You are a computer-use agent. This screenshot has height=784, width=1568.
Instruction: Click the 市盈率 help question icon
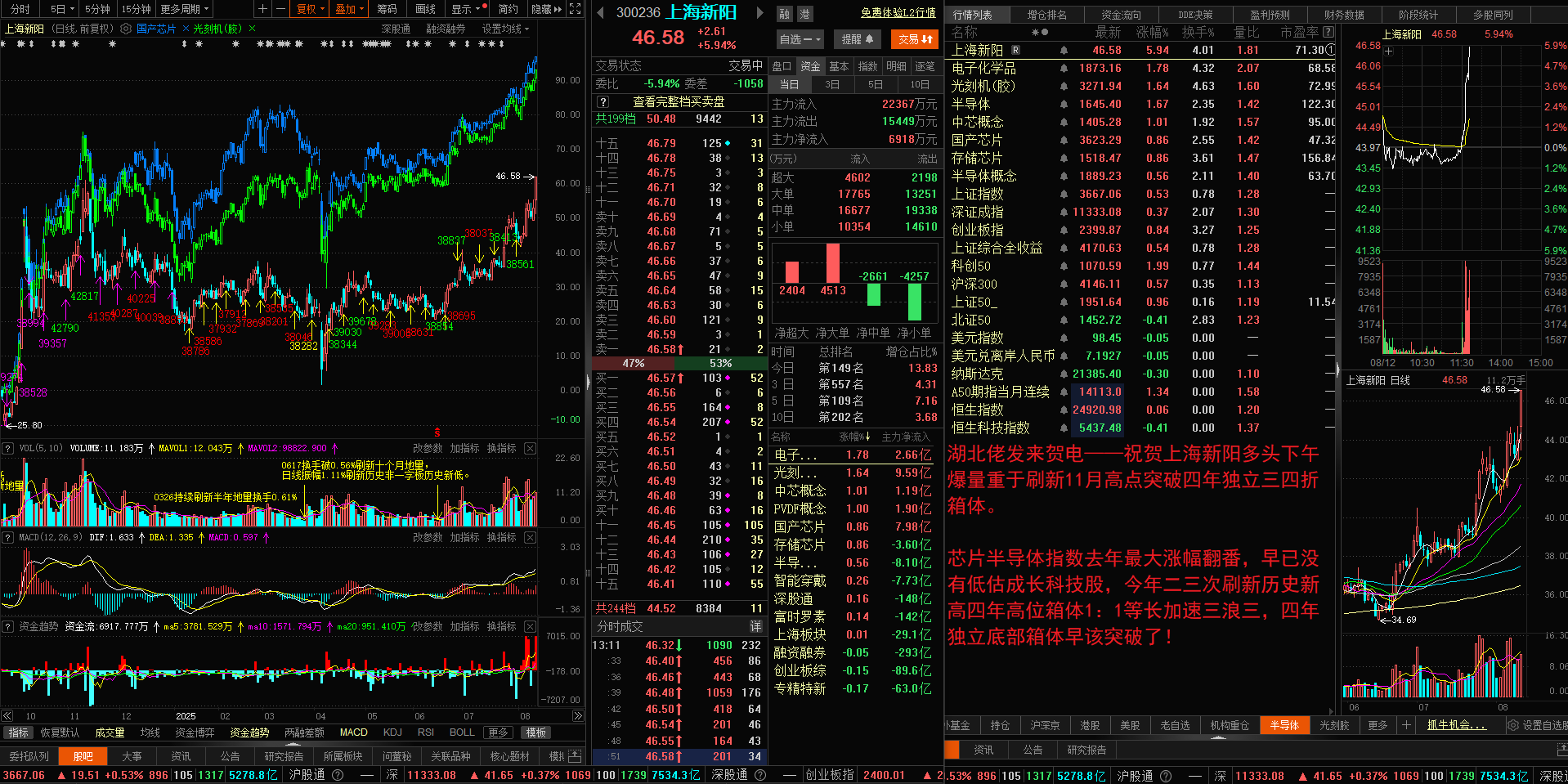1328,32
